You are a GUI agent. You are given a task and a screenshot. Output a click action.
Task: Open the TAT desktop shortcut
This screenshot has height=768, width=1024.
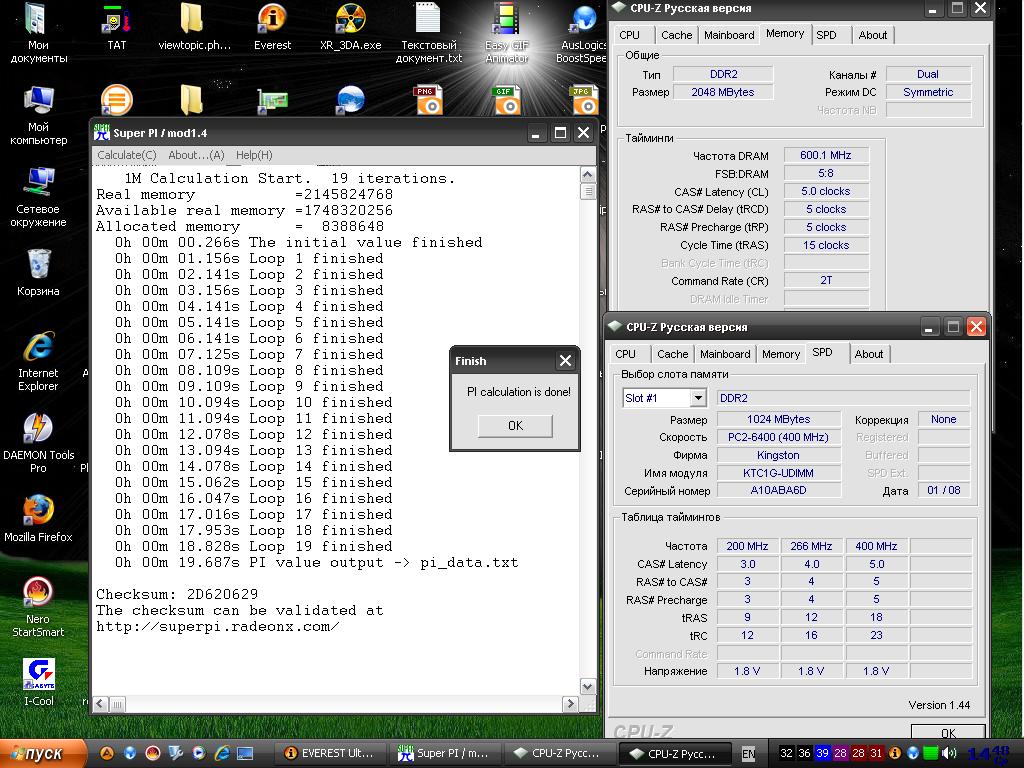pos(117,27)
